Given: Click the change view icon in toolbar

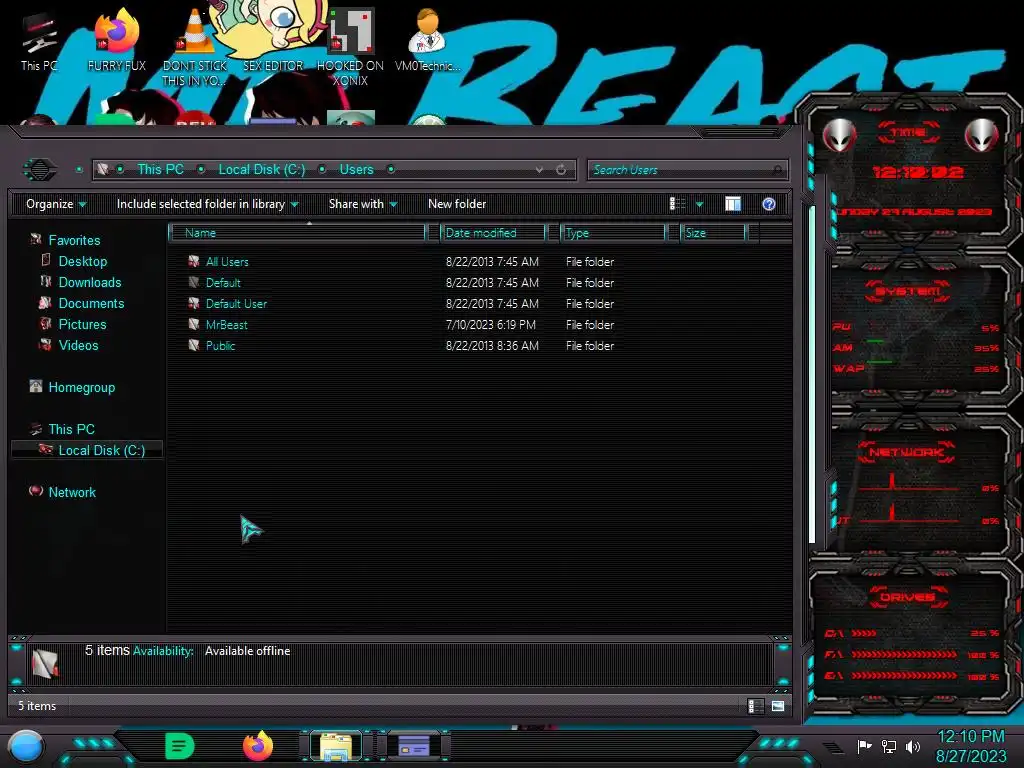Looking at the screenshot, I should (x=677, y=204).
